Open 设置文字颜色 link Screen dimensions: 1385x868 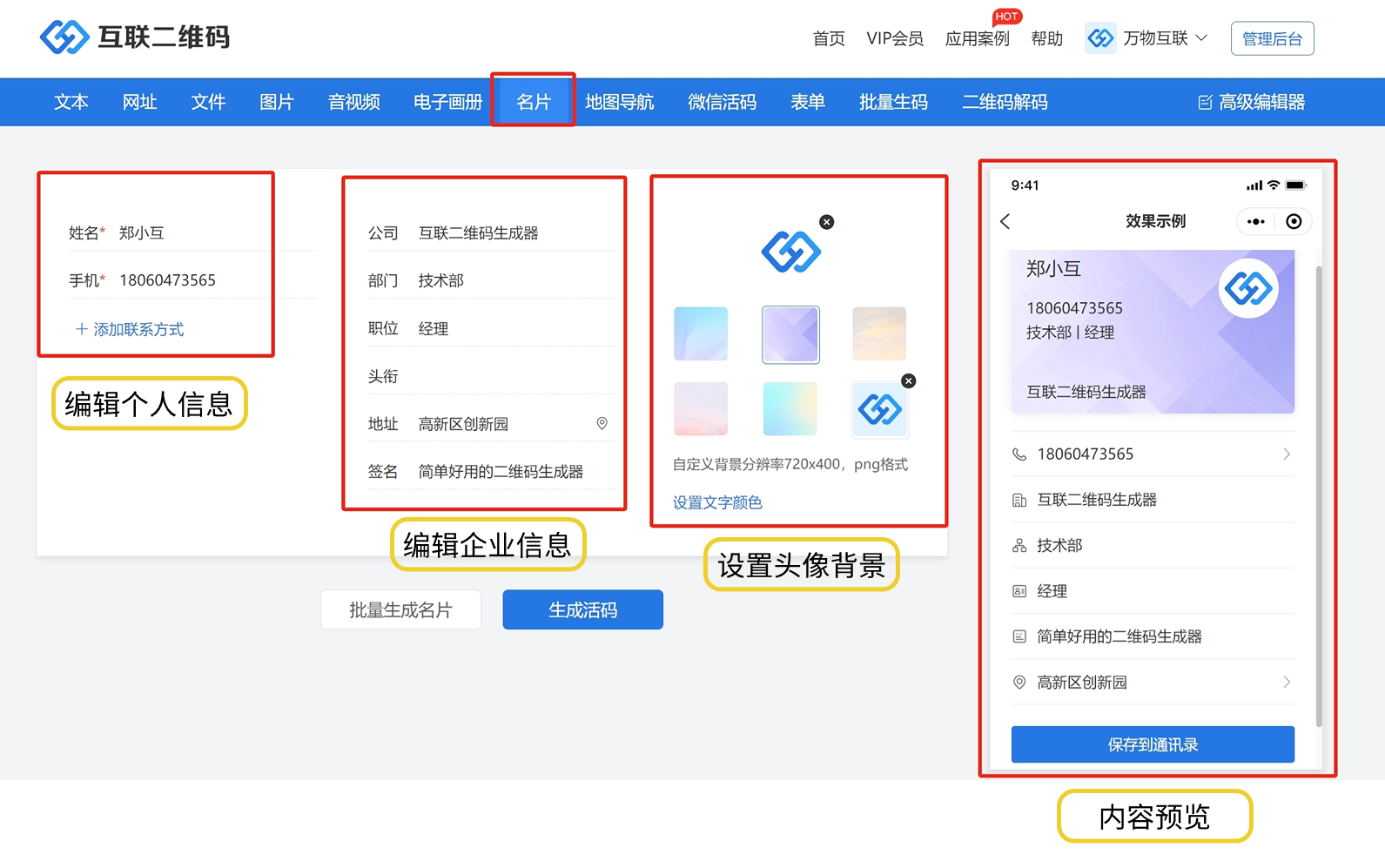[x=717, y=502]
